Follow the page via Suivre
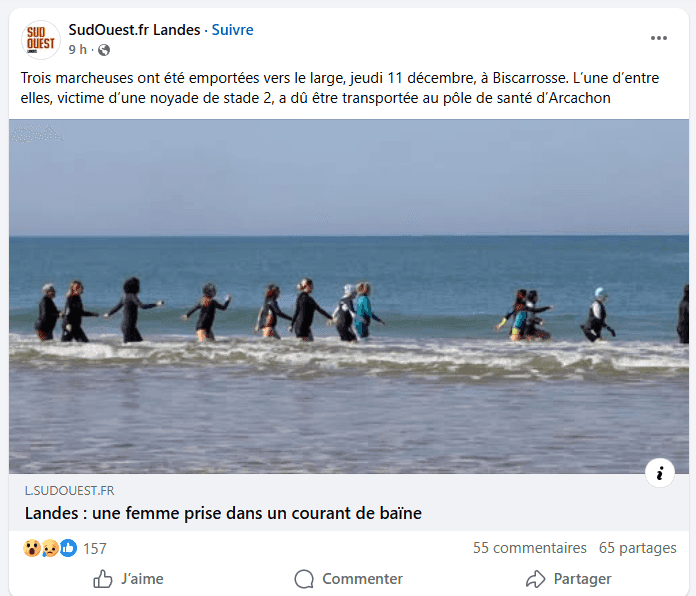The height and width of the screenshot is (596, 696). pyautogui.click(x=232, y=30)
